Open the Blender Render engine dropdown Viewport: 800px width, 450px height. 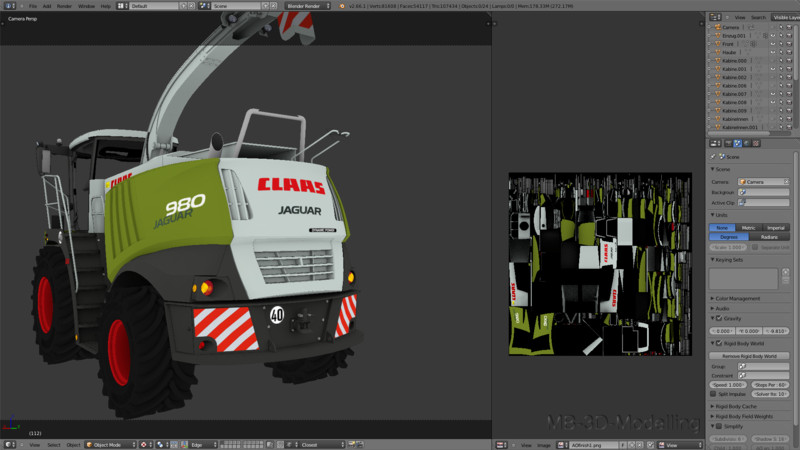tap(308, 6)
